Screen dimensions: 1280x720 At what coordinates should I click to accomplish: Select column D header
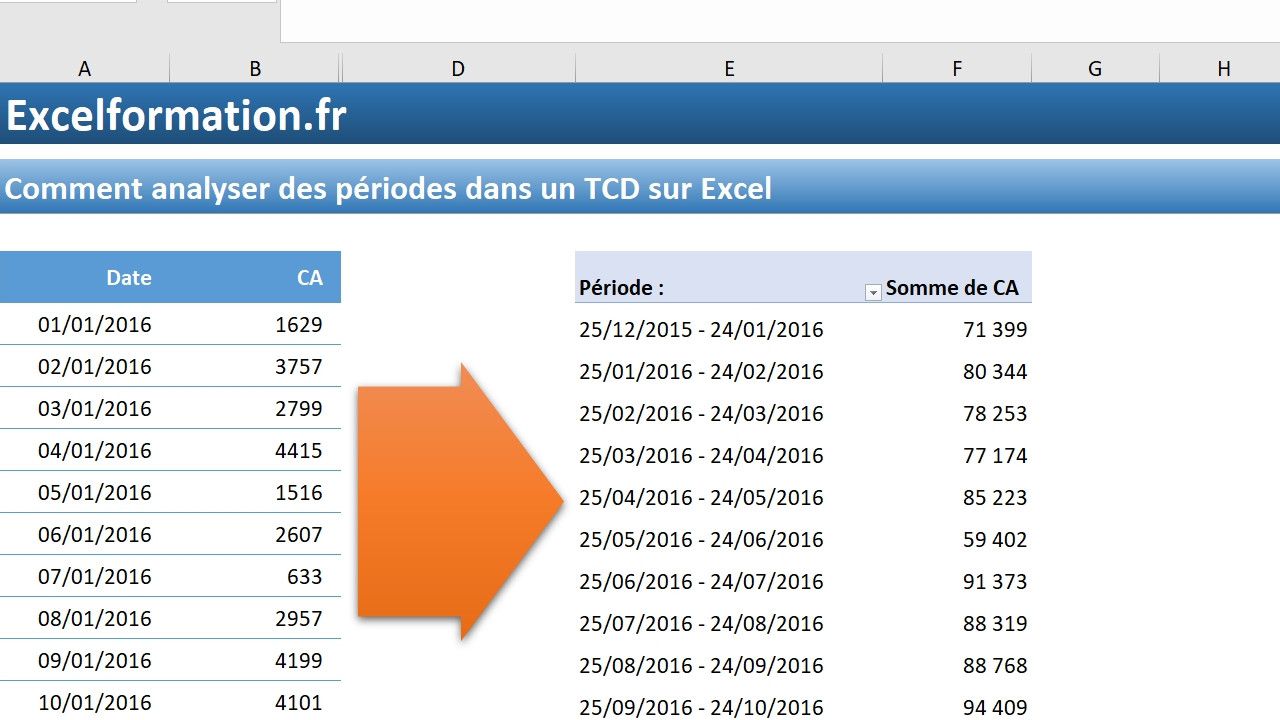458,68
